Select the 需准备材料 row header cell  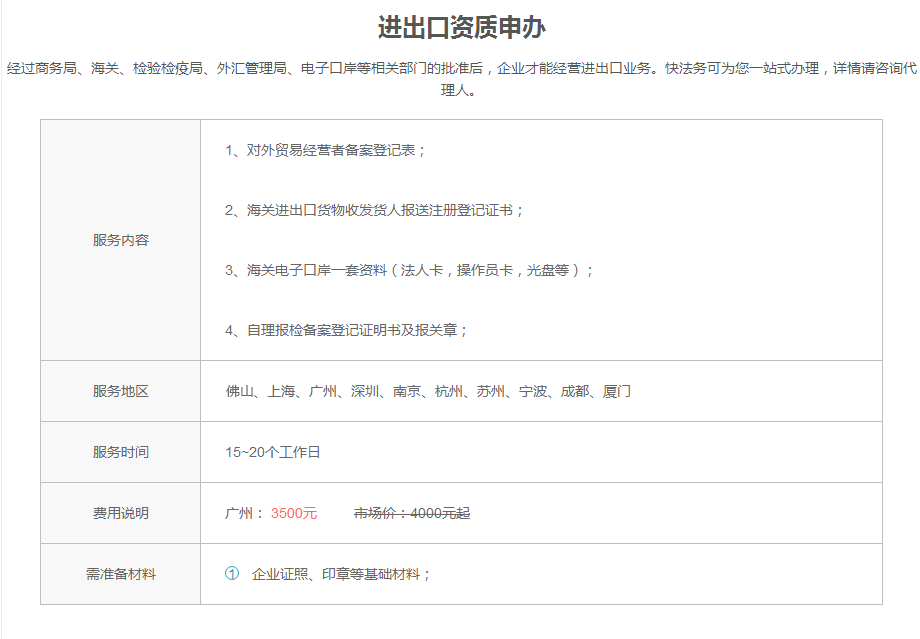click(120, 574)
